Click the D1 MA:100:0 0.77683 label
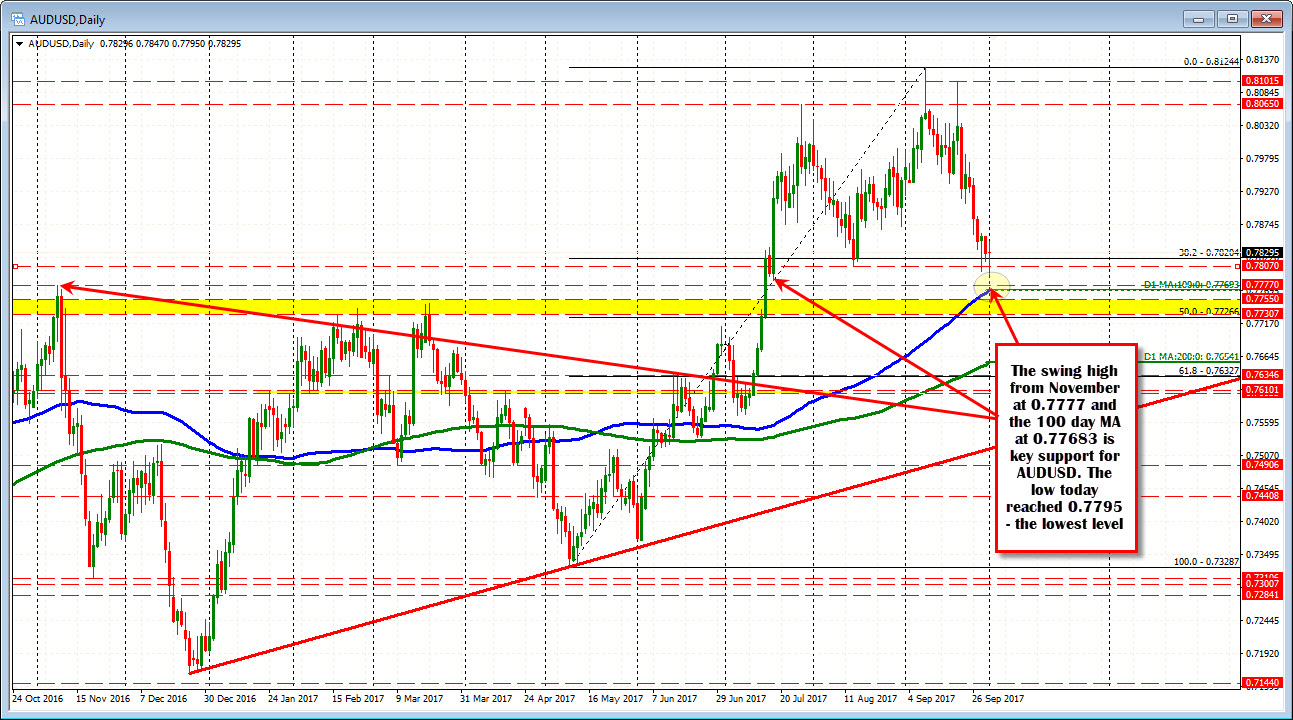Viewport: 1293px width, 720px height. point(1192,285)
